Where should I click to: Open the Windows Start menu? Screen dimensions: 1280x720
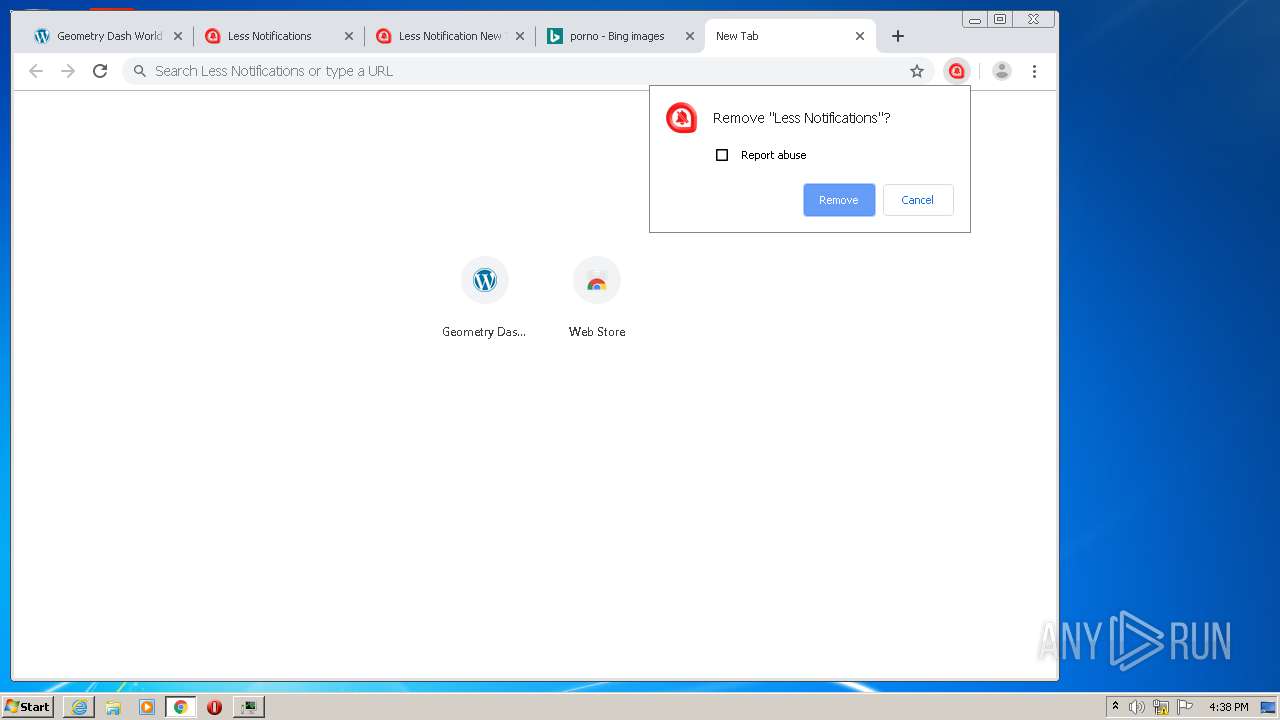pos(28,707)
